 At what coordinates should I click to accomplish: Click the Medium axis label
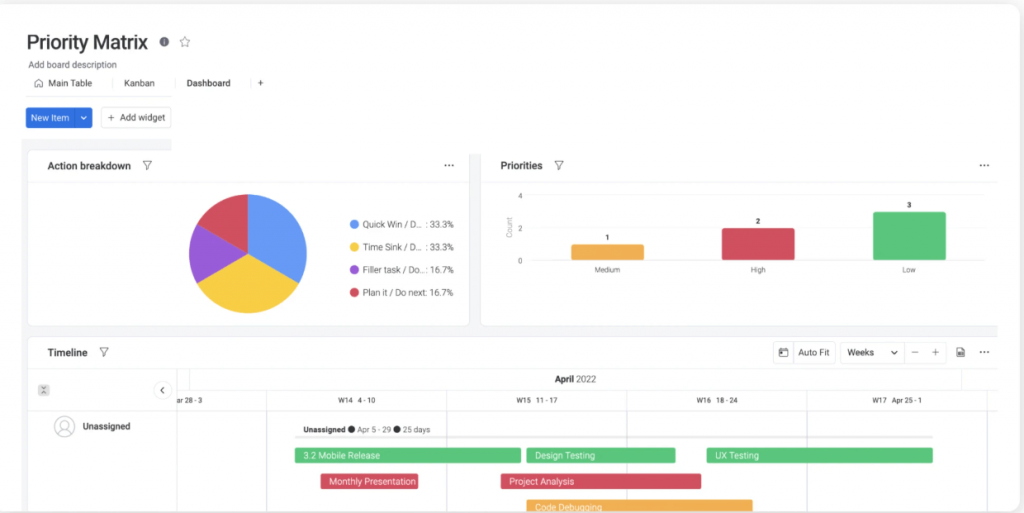pyautogui.click(x=607, y=270)
